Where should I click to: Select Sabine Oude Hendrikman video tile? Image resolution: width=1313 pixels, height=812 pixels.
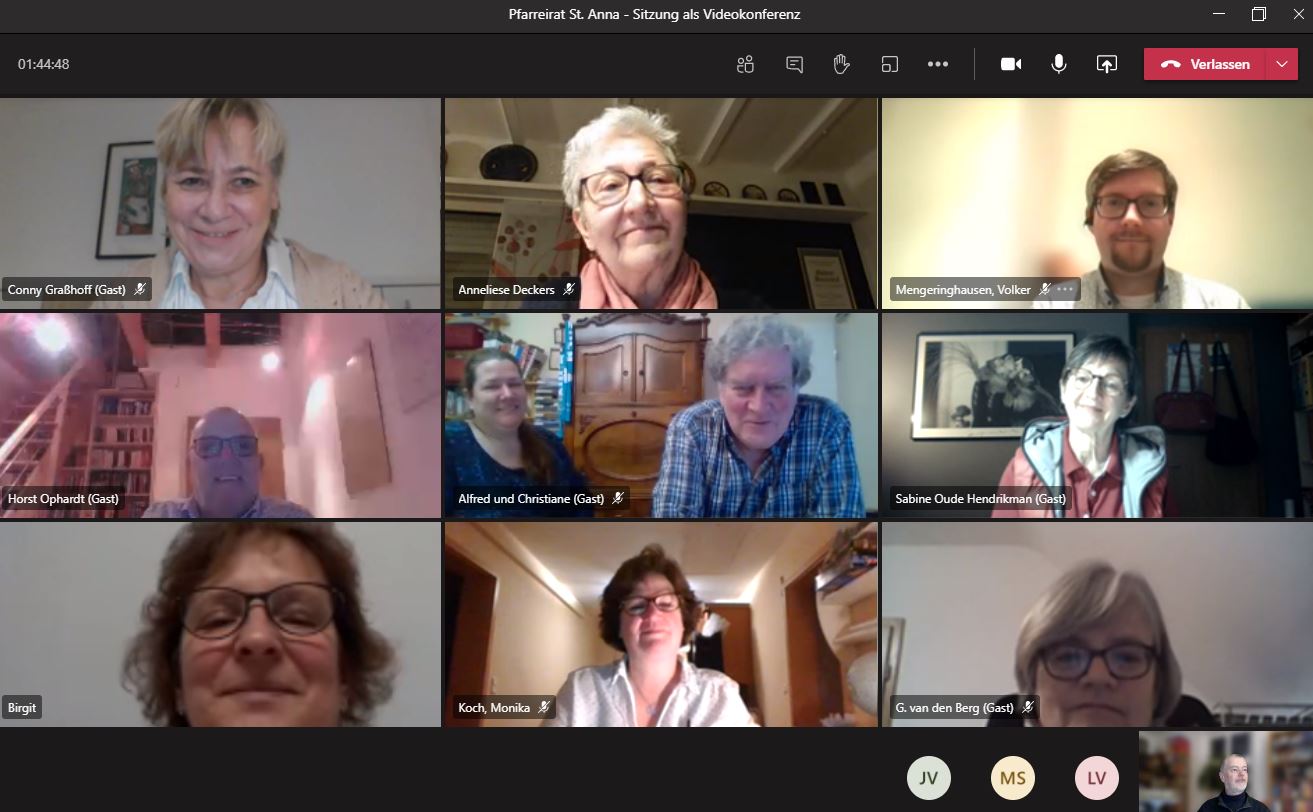(x=1097, y=415)
